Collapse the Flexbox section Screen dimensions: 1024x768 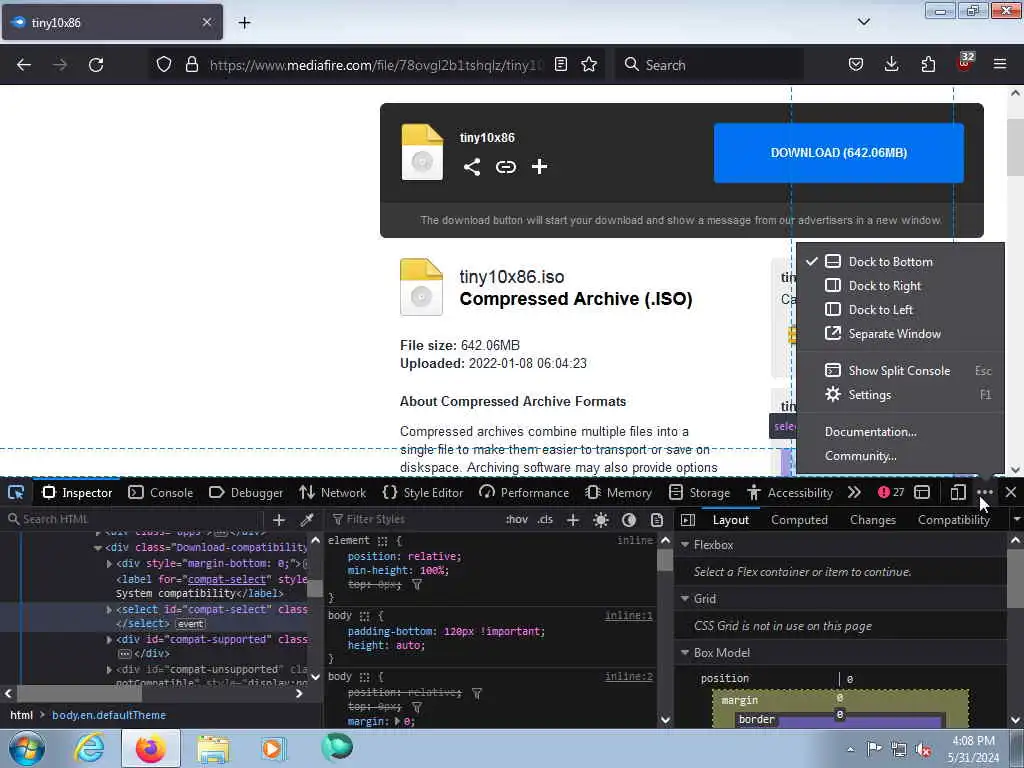tap(686, 545)
